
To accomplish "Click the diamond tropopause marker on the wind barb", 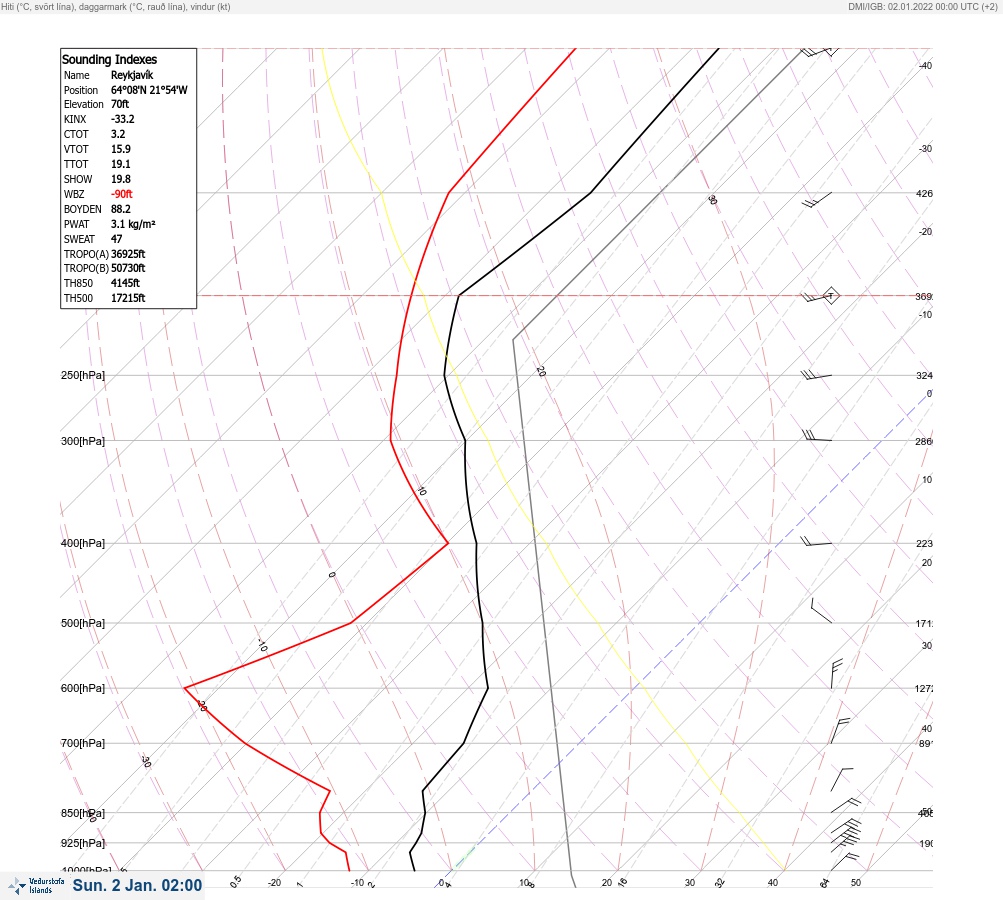I will (831, 296).
